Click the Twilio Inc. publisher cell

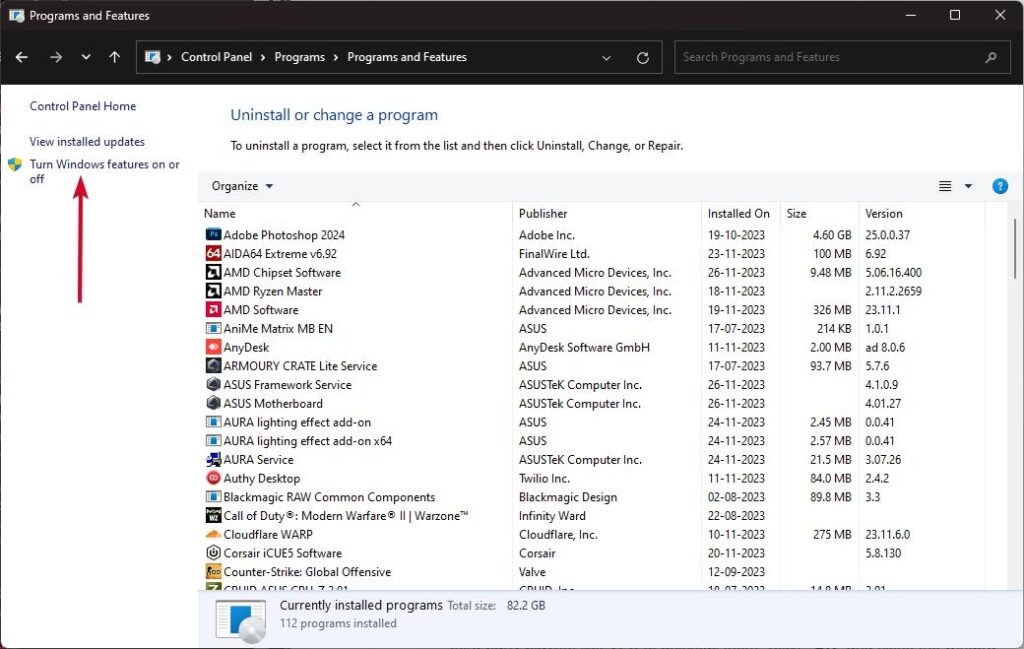(x=544, y=478)
